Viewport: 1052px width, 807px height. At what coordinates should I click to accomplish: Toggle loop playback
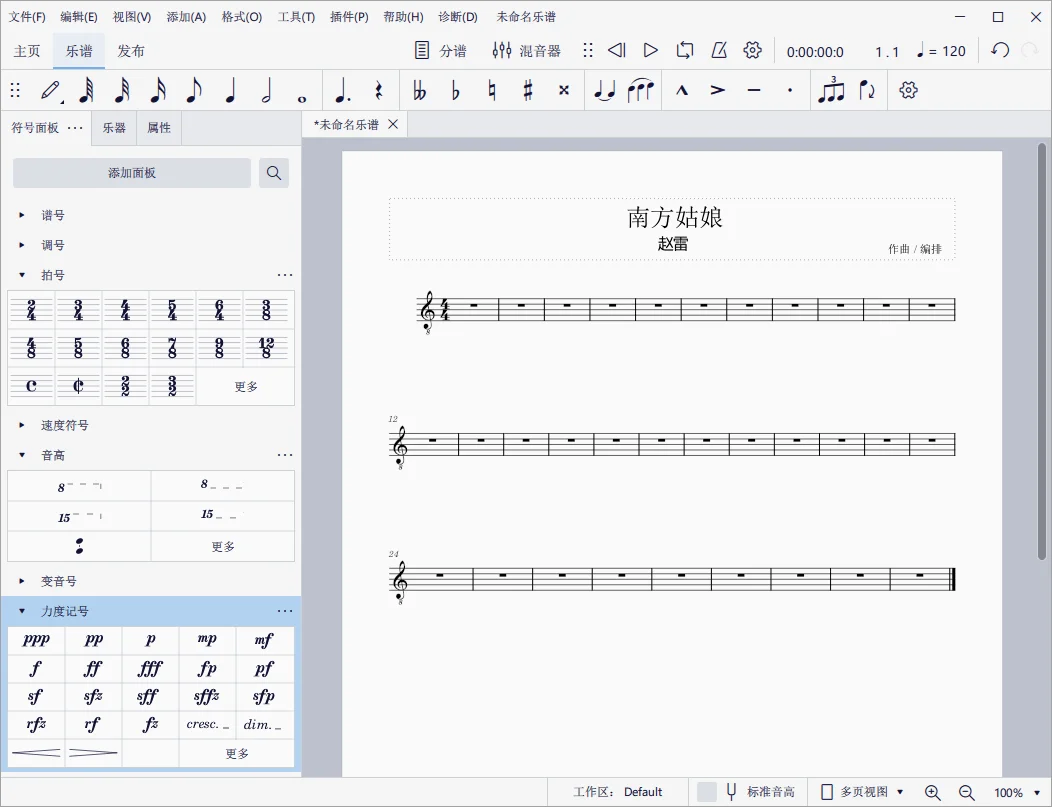coord(684,50)
